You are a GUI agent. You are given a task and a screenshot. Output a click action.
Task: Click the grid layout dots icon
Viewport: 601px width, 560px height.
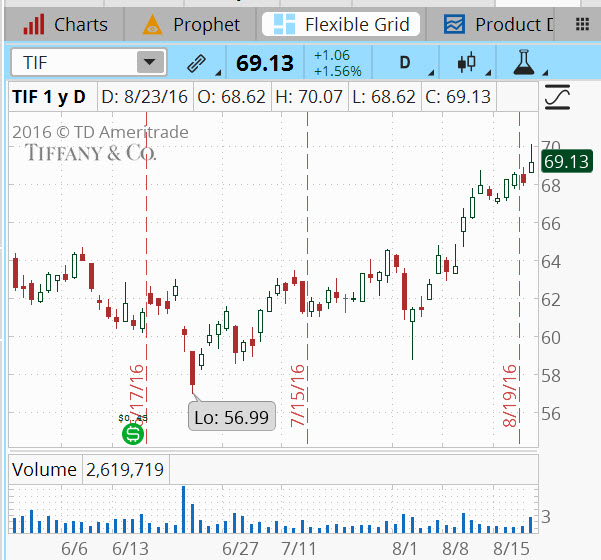pos(582,25)
